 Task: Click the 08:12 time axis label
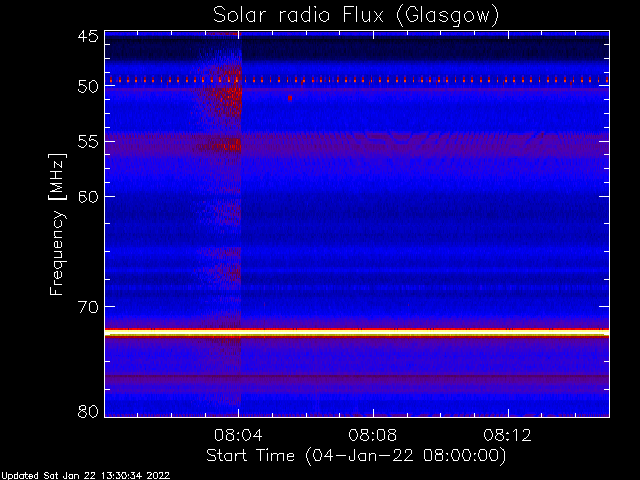tap(508, 435)
